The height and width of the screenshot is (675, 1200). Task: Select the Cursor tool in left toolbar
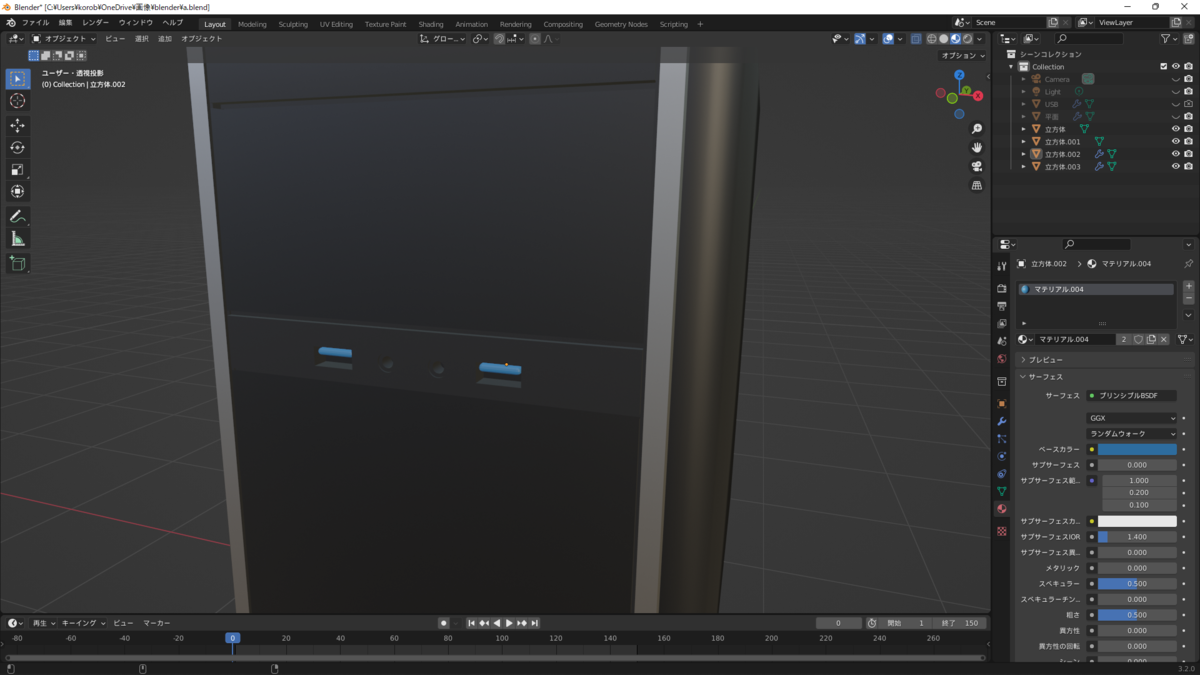pos(18,101)
